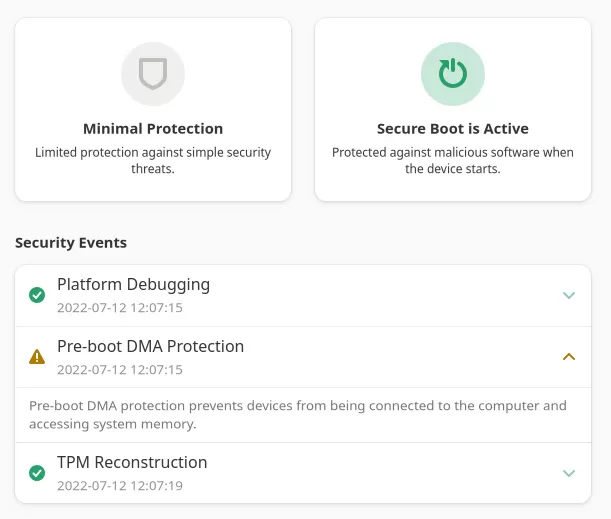Open the Minimal Protection card title
Screen dimensions: 611x519
(x=153, y=129)
